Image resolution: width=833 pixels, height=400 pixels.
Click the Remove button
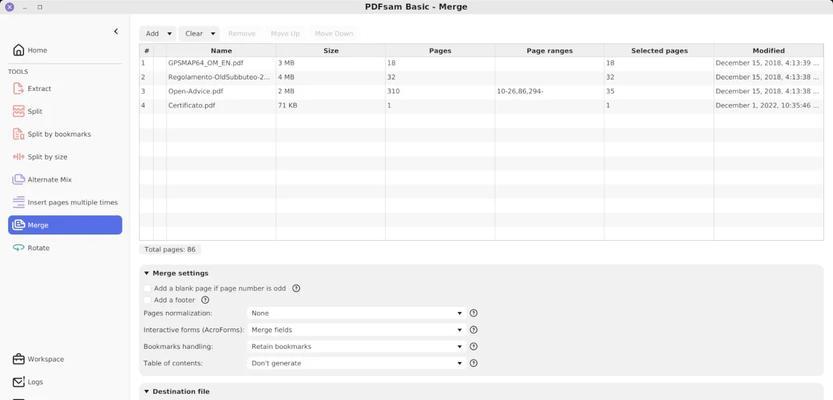242,33
